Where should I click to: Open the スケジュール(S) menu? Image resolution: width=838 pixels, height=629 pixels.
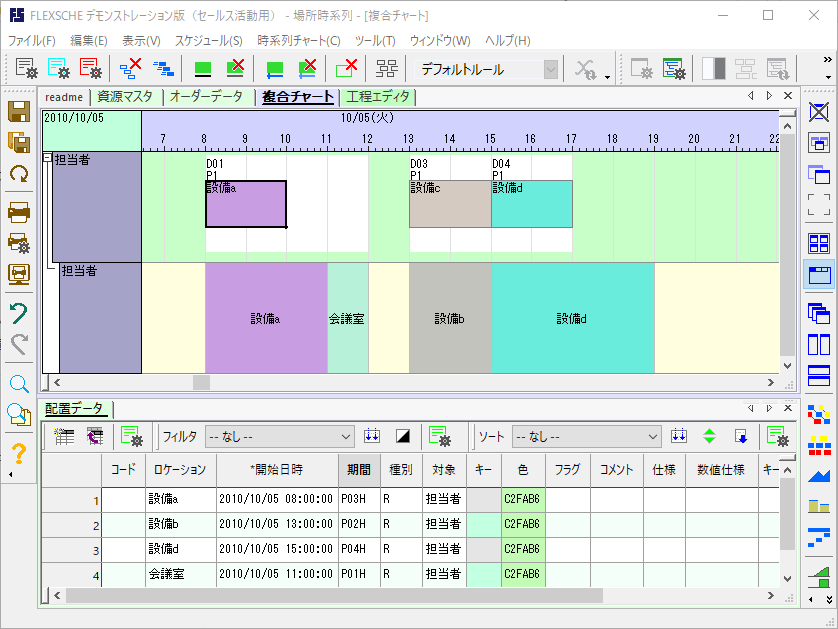208,41
